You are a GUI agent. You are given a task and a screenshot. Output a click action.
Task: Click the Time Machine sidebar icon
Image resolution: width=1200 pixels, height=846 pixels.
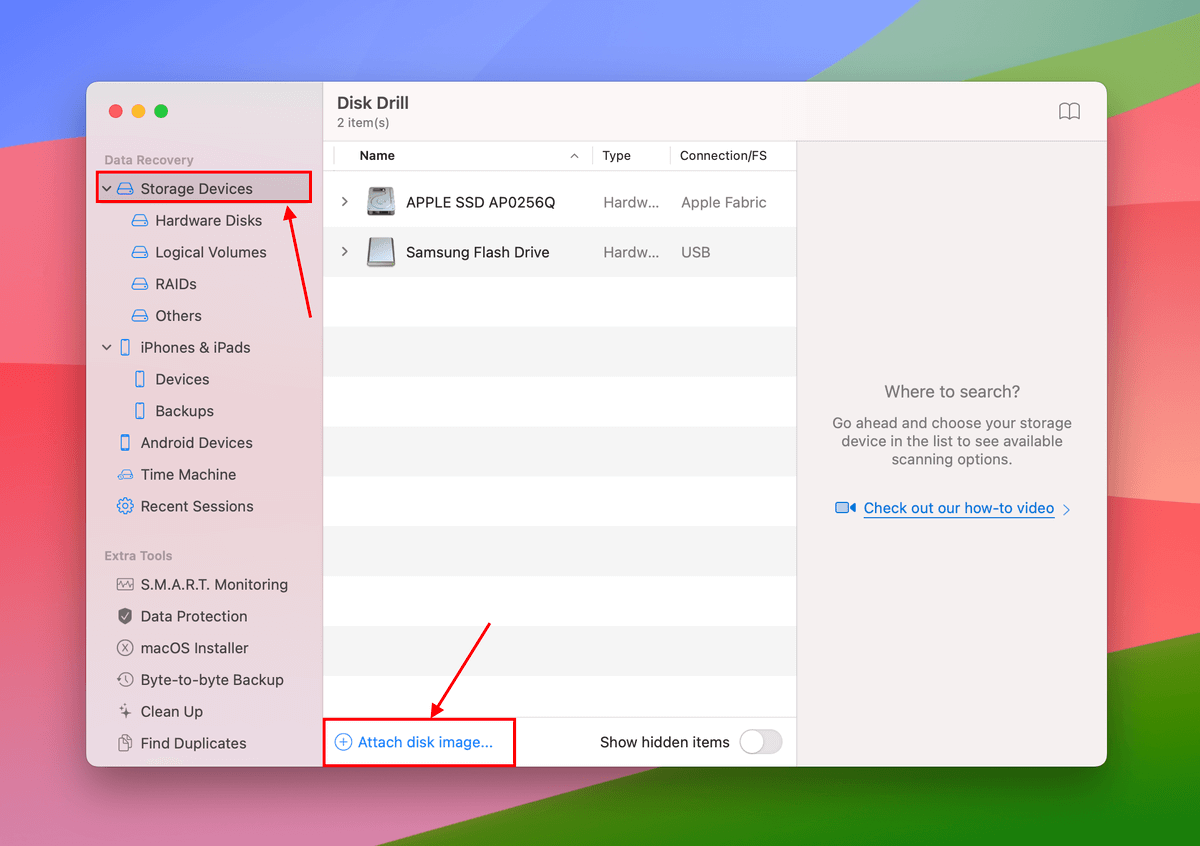point(125,475)
